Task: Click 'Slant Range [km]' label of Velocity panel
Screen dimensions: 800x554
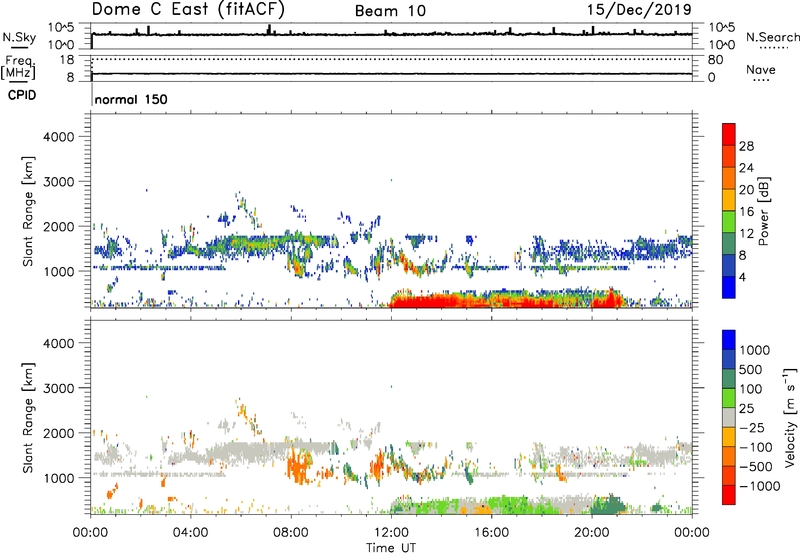Action: point(28,418)
